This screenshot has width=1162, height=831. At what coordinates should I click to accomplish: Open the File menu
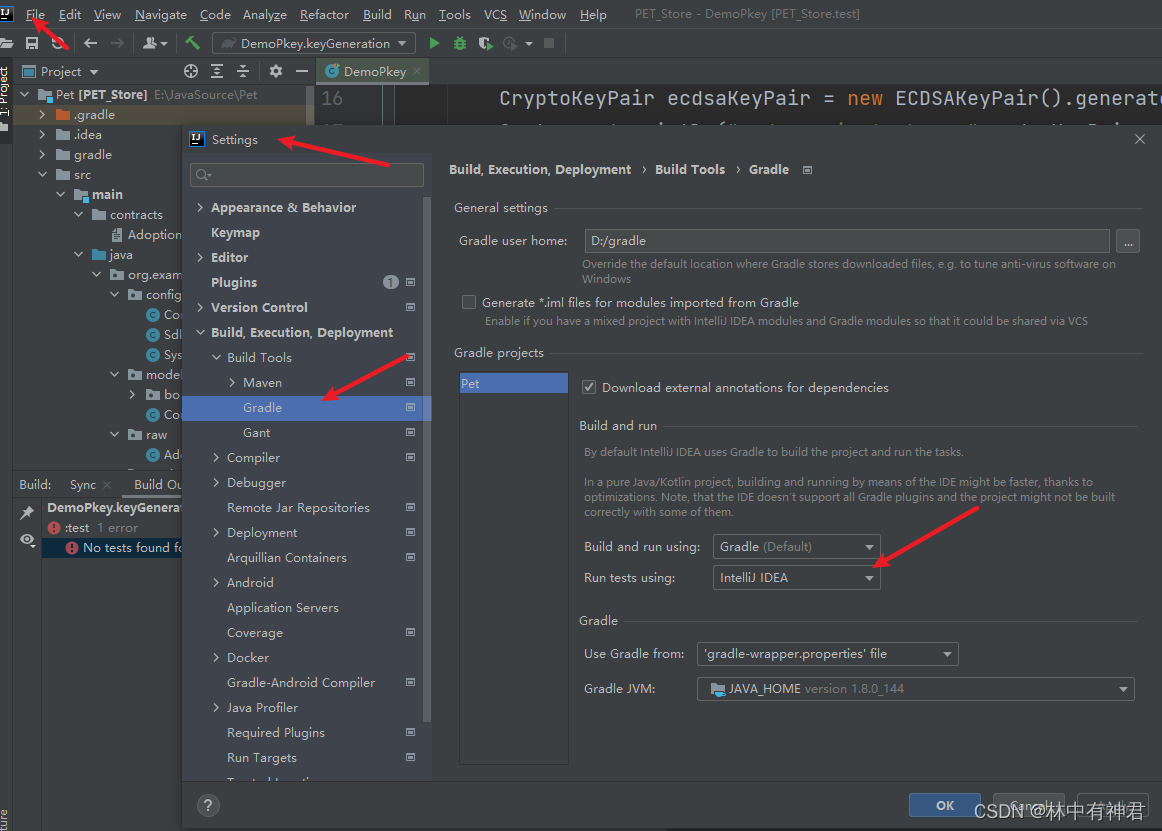click(x=35, y=14)
